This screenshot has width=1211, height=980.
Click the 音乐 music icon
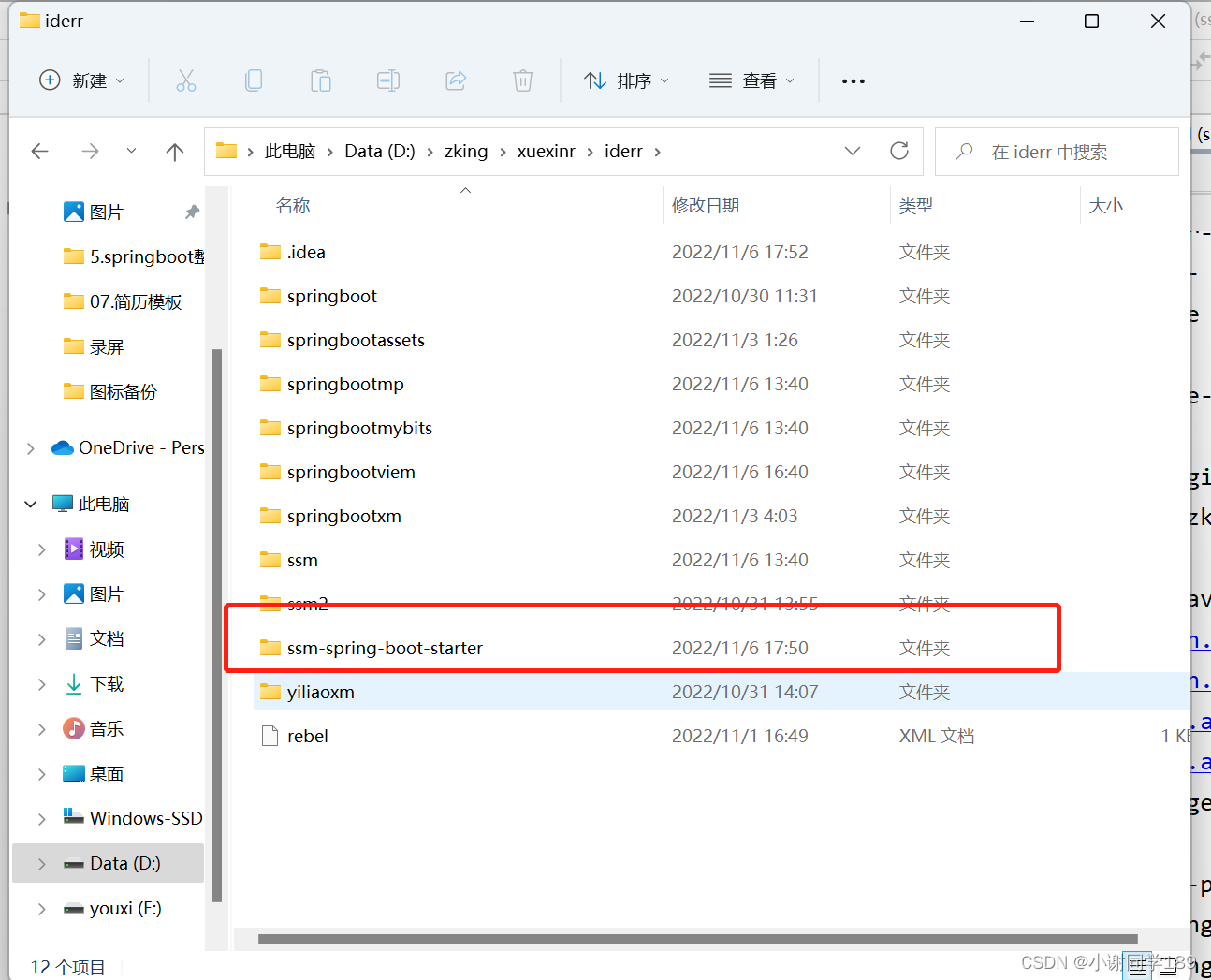pyautogui.click(x=74, y=729)
